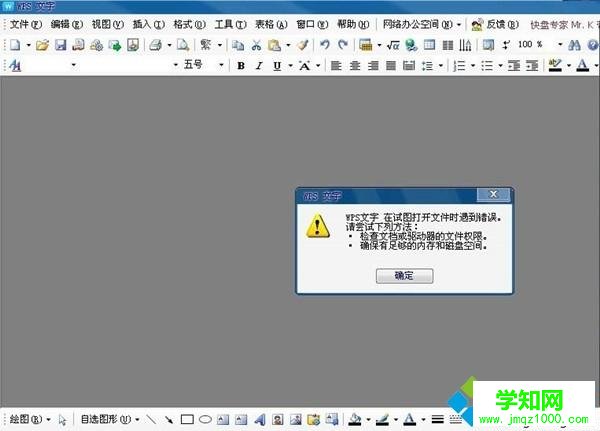Open the highlight color dropdown arrow
Screen dimensions: 600x431
coord(568,66)
